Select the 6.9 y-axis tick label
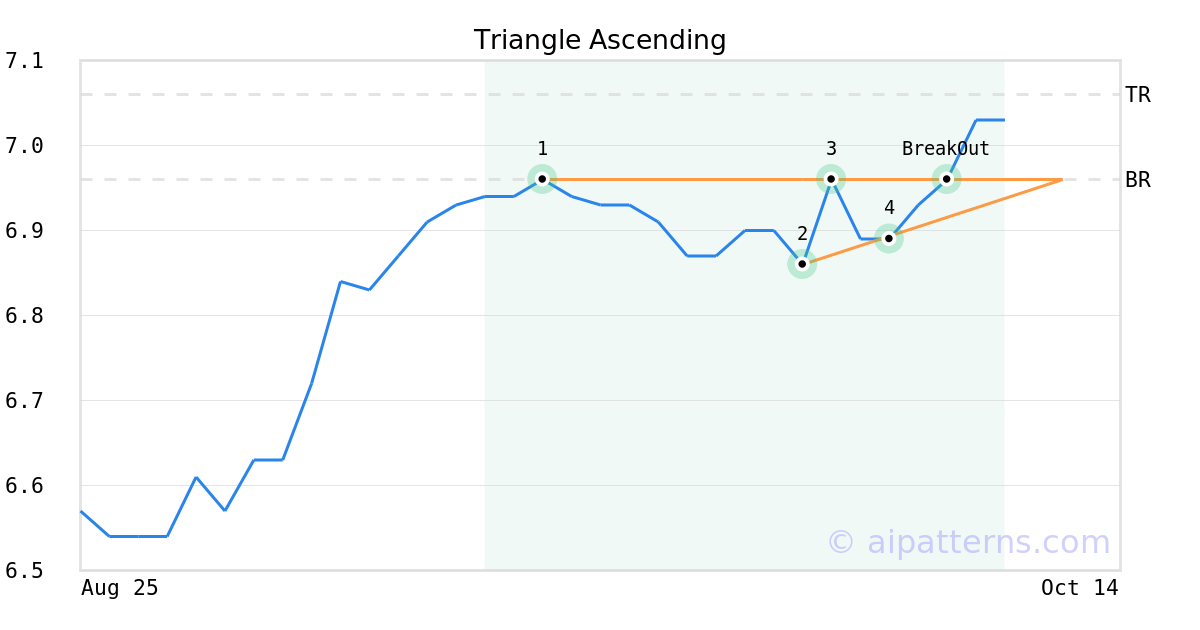 25,231
